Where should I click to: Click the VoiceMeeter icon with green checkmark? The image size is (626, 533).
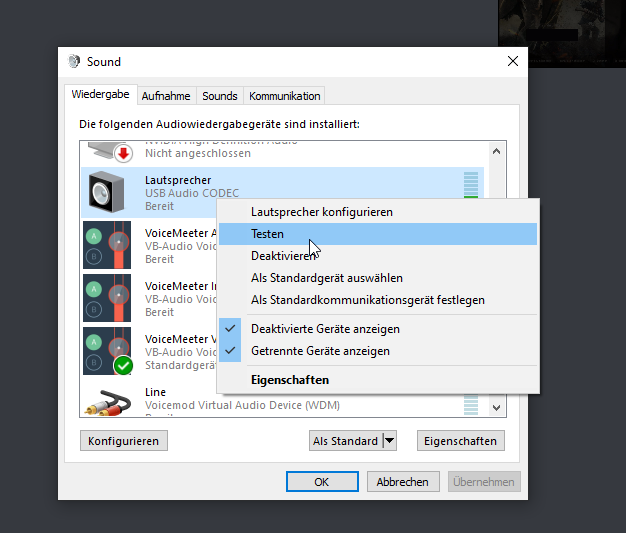(x=106, y=350)
